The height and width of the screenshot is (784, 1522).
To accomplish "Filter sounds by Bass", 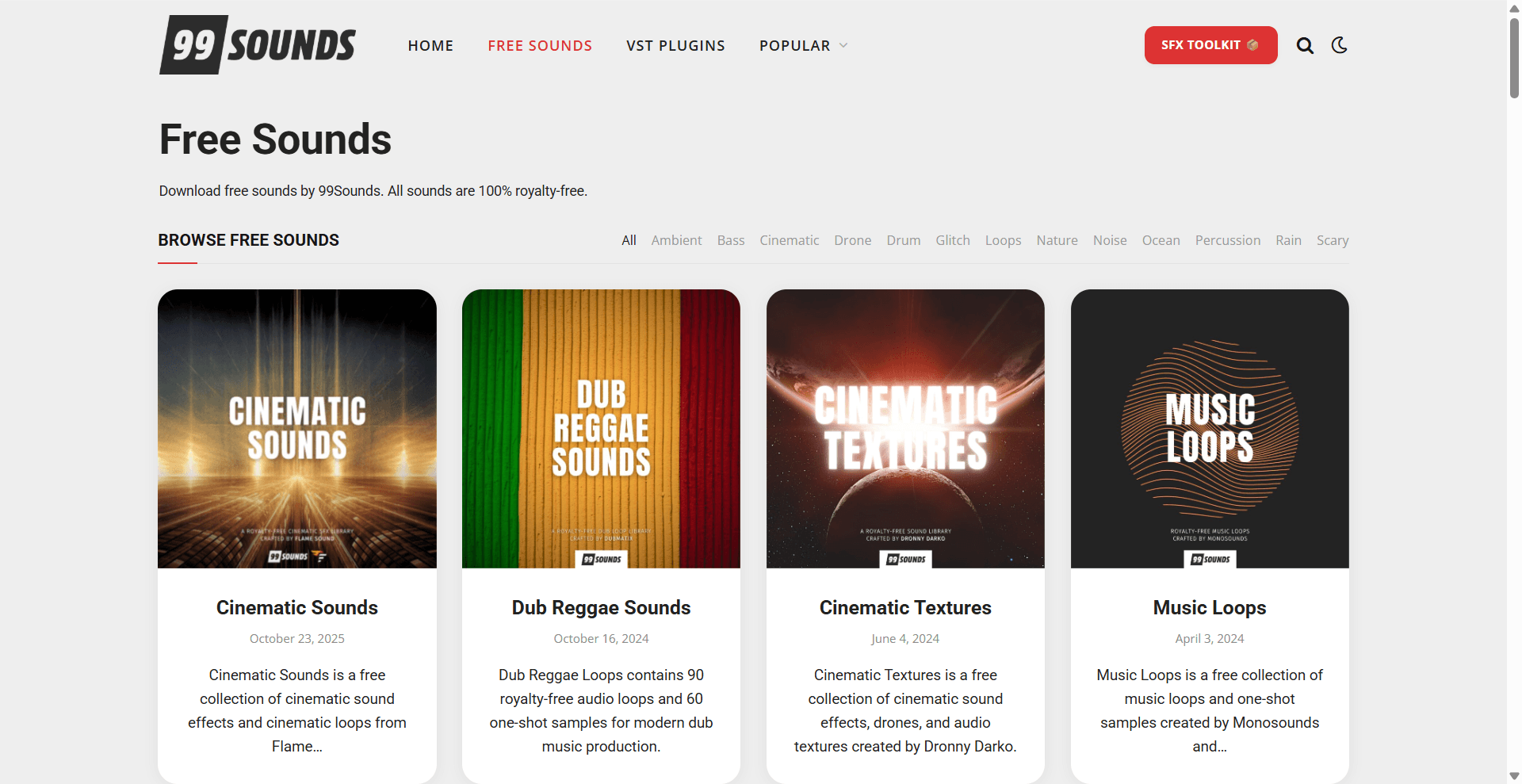I will point(731,240).
